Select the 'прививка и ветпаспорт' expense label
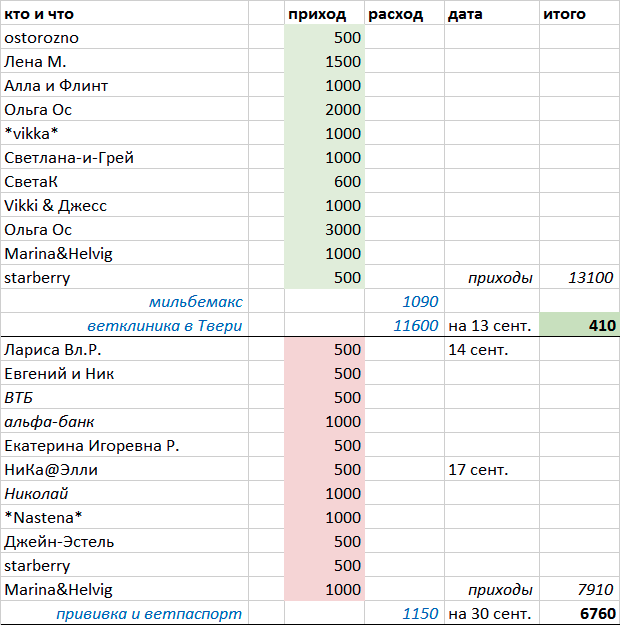620x625 pixels. [149, 614]
